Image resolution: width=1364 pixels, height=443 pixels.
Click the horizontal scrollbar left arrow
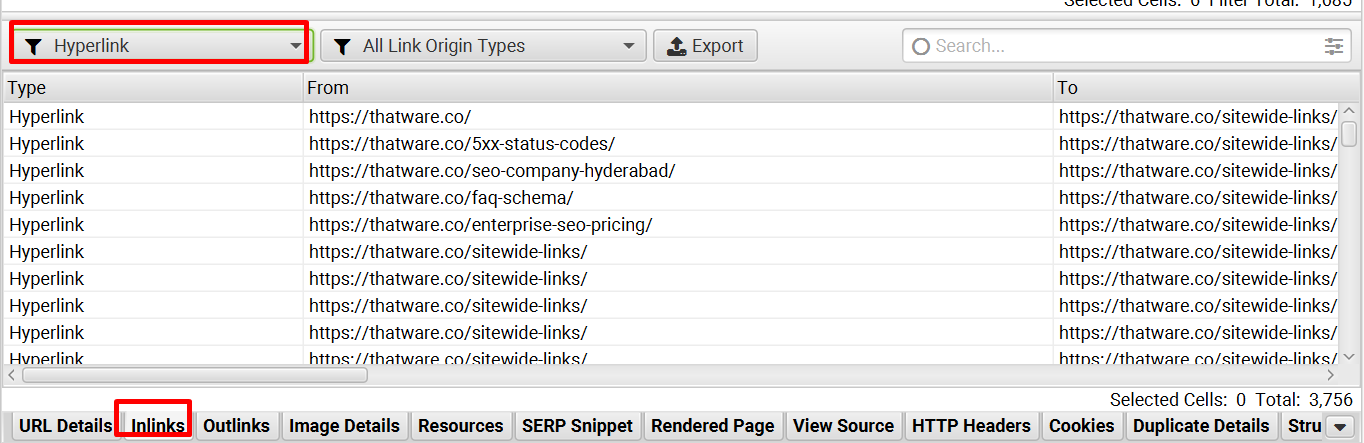pos(11,375)
